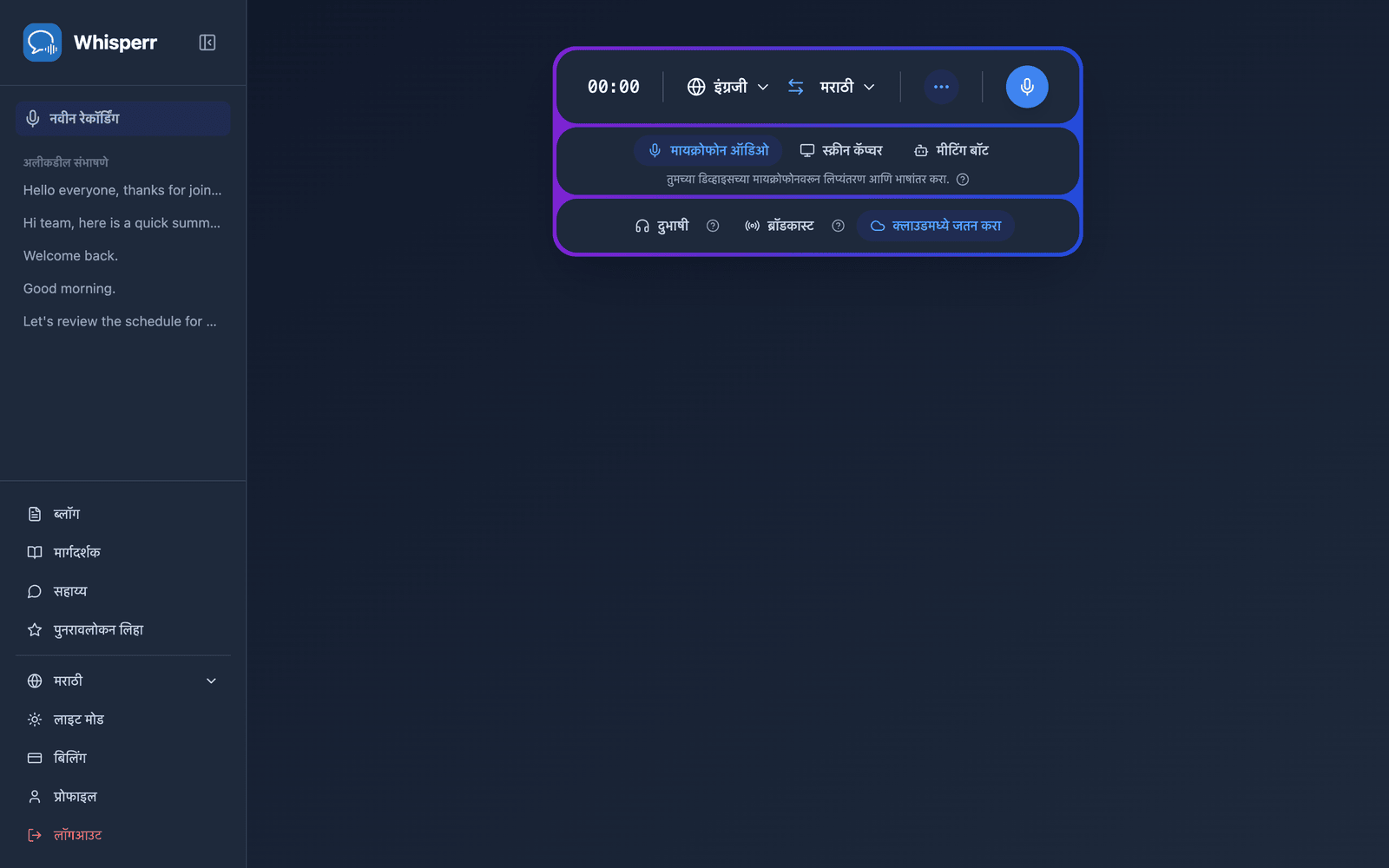Open conversation 'Hello everyone, thanks for join...'
The height and width of the screenshot is (868, 1389).
[x=122, y=190]
